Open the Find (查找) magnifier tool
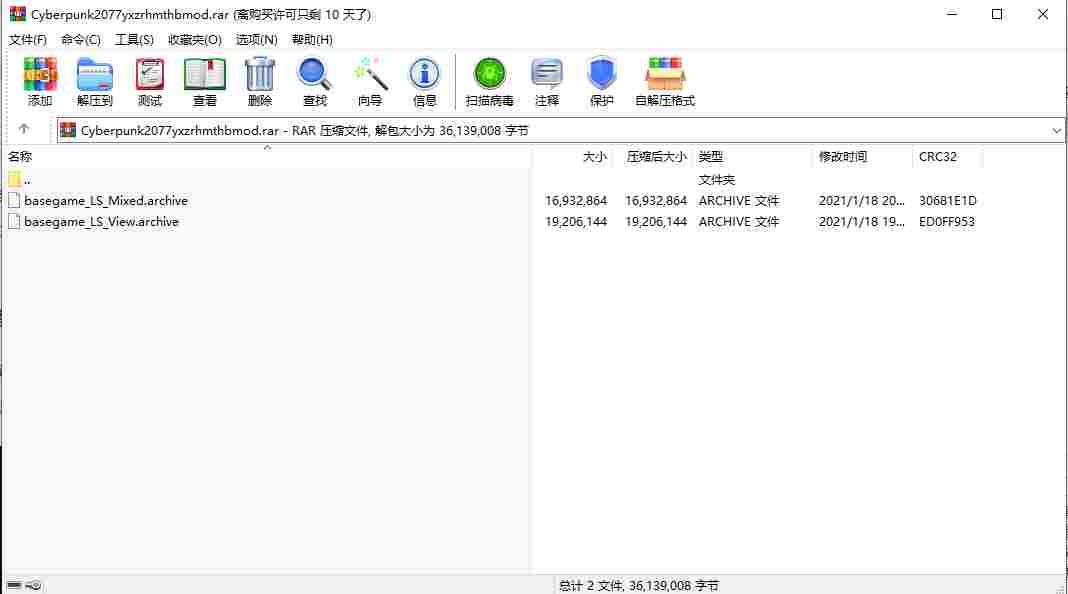 pos(314,74)
